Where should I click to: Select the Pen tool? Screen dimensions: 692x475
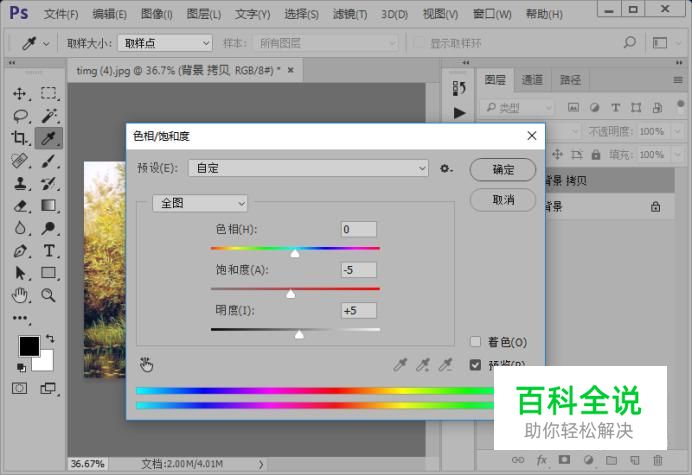click(x=19, y=251)
